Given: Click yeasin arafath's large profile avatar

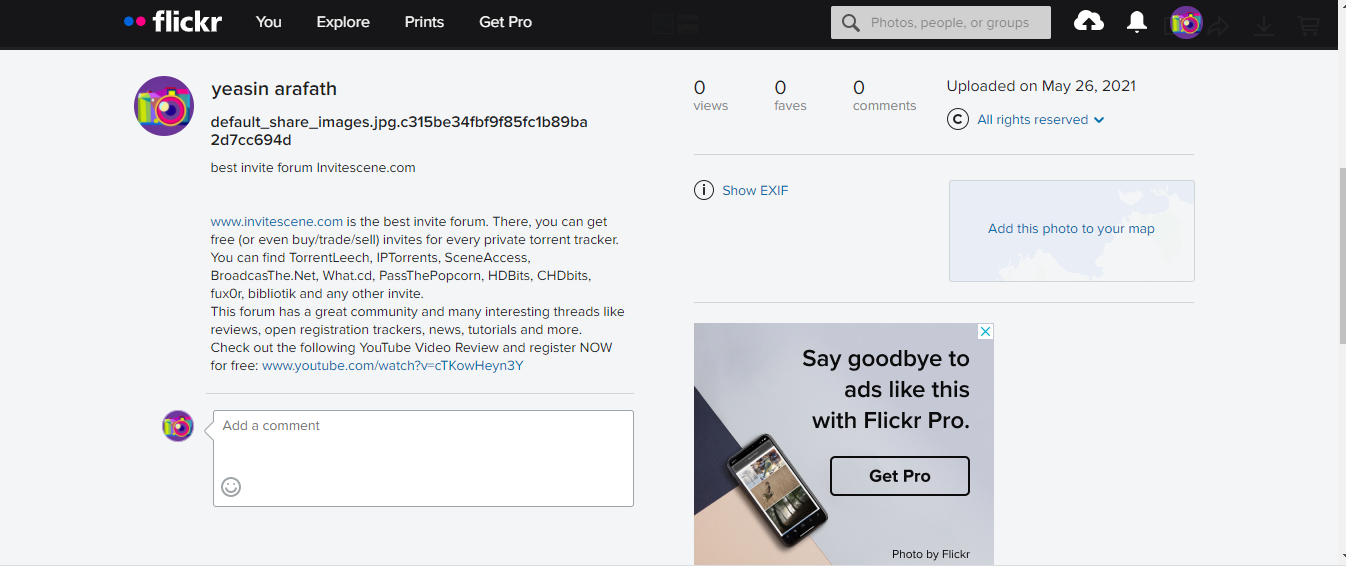Looking at the screenshot, I should pyautogui.click(x=164, y=106).
